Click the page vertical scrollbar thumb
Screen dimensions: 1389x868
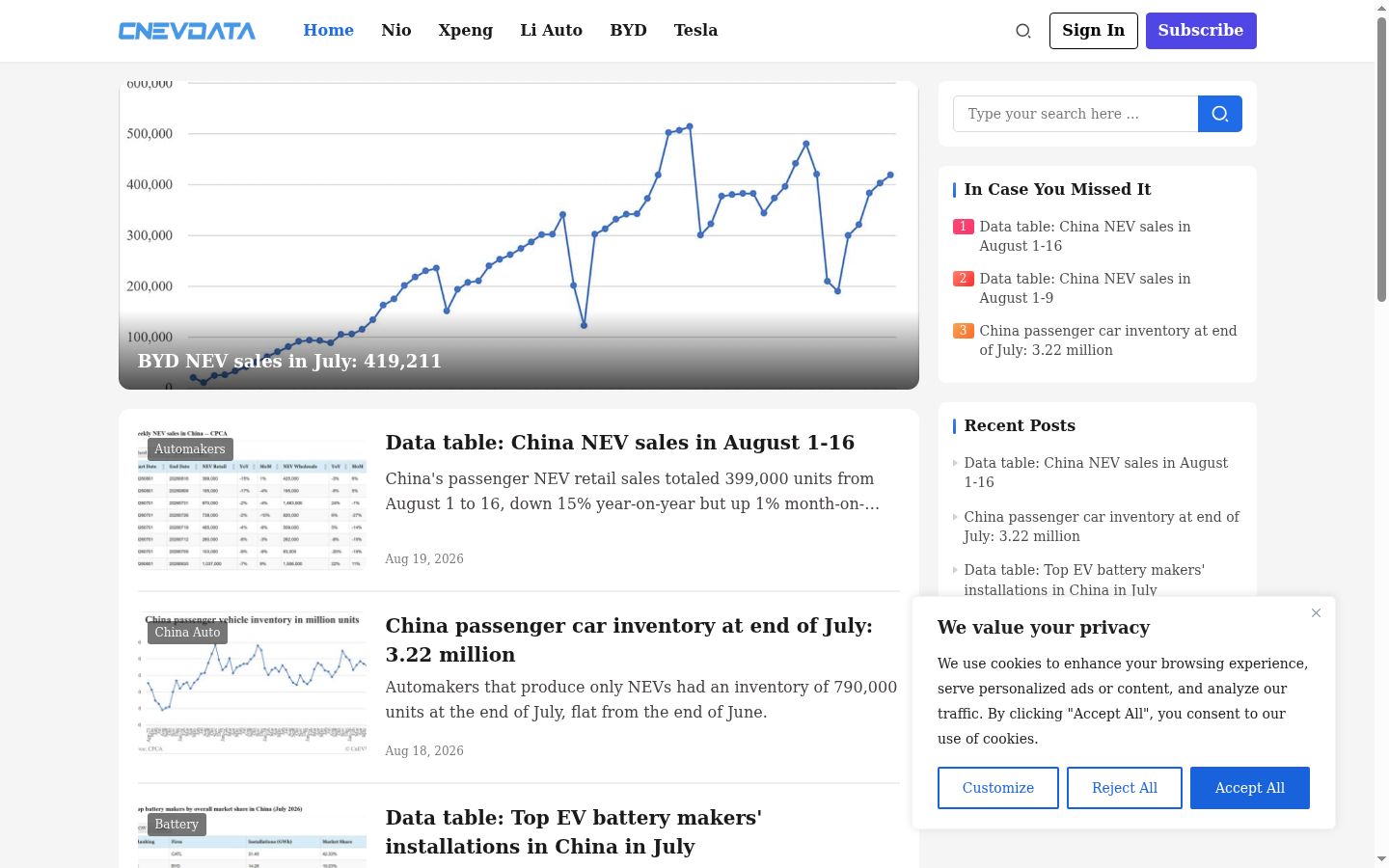(x=1381, y=159)
